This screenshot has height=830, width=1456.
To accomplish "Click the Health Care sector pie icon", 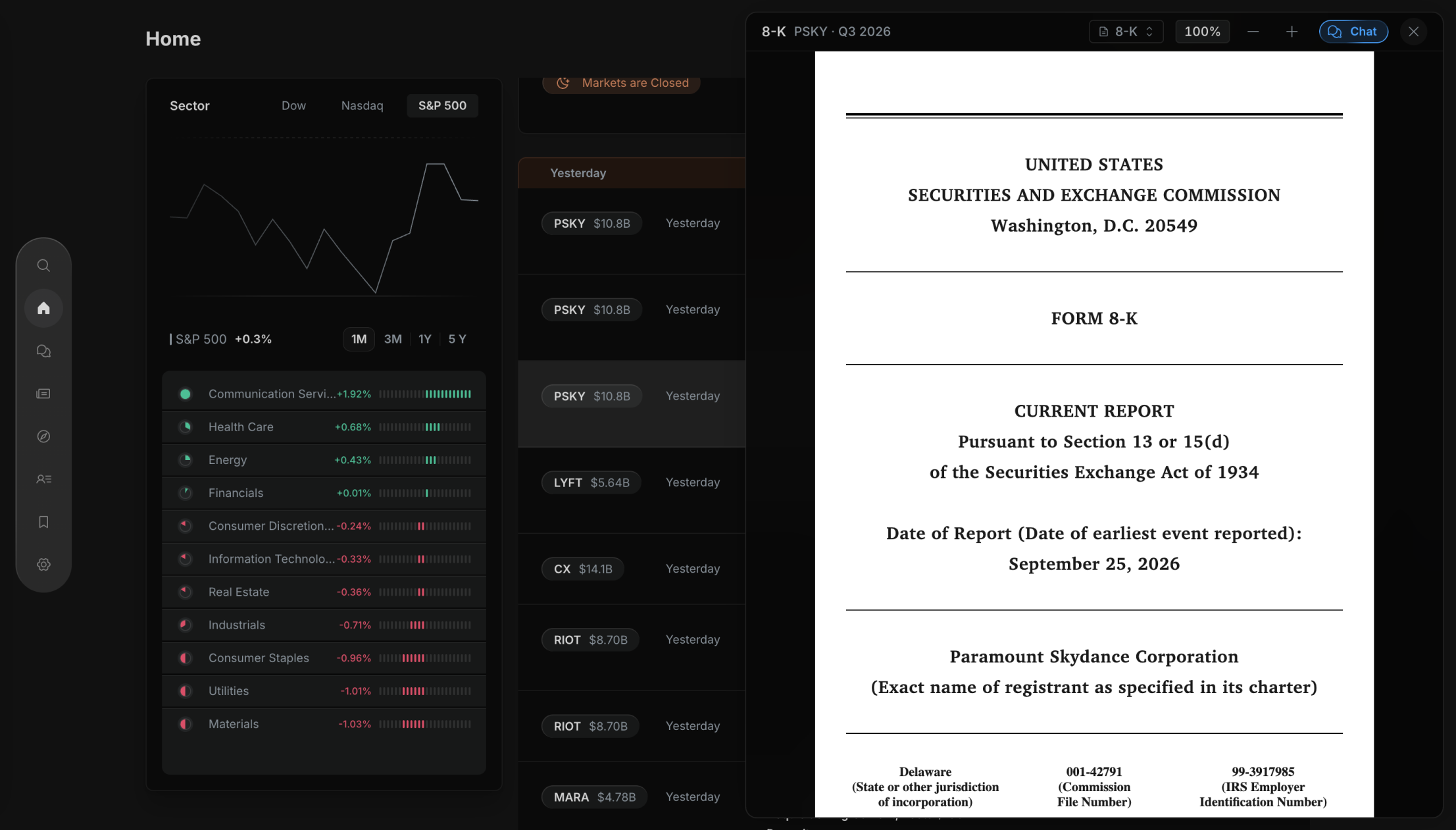I will tap(186, 427).
